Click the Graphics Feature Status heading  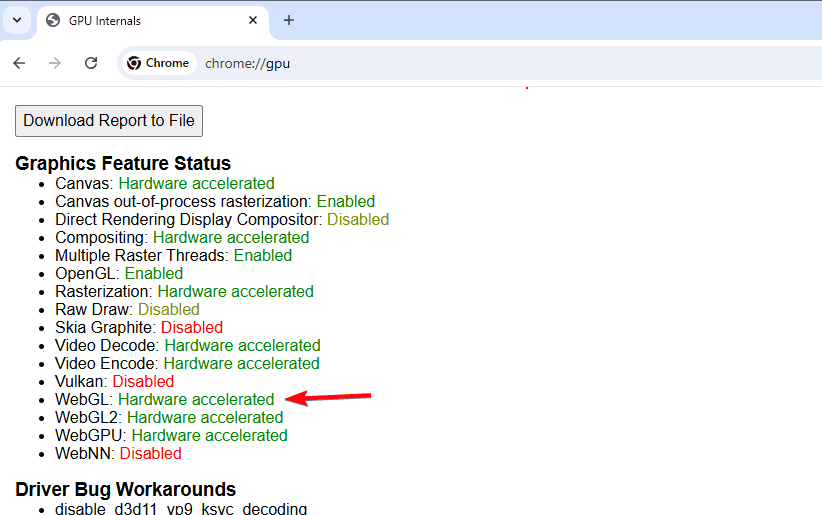click(123, 164)
